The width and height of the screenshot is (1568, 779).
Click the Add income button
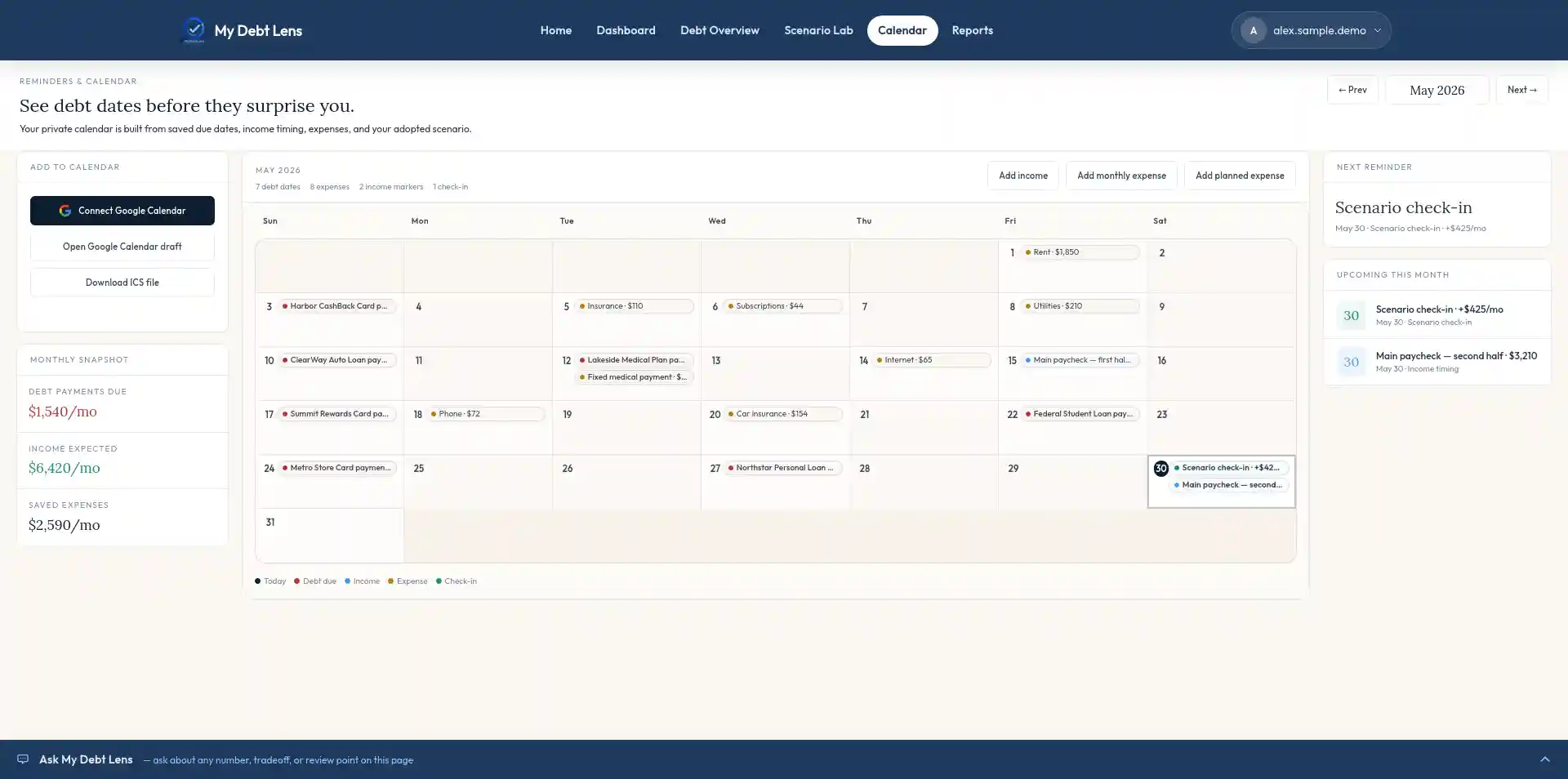click(1023, 176)
